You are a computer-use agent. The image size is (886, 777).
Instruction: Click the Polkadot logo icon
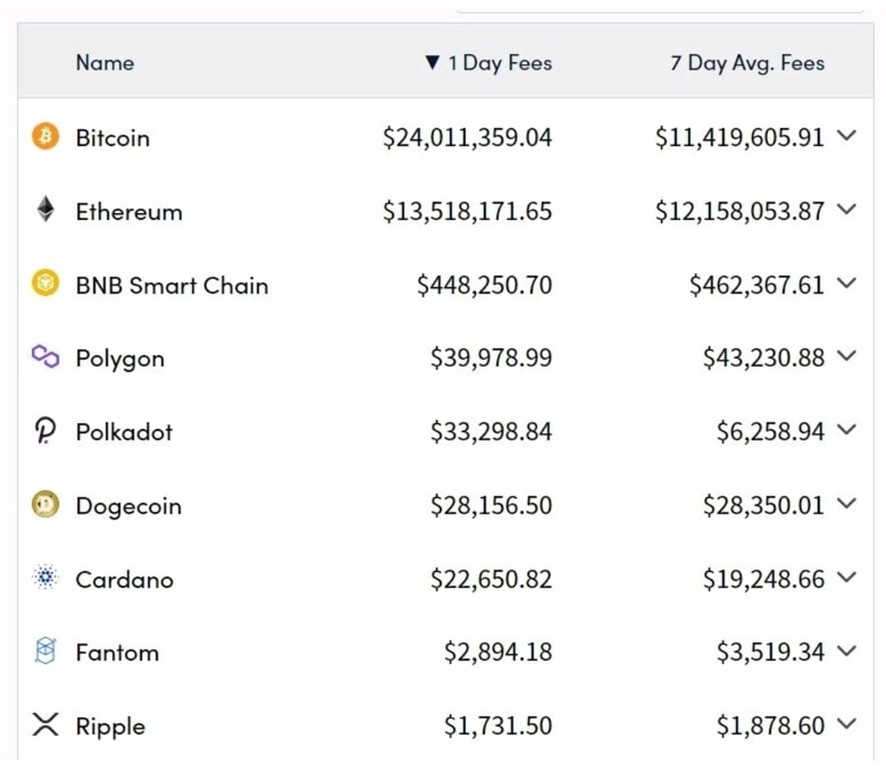pyautogui.click(x=45, y=431)
